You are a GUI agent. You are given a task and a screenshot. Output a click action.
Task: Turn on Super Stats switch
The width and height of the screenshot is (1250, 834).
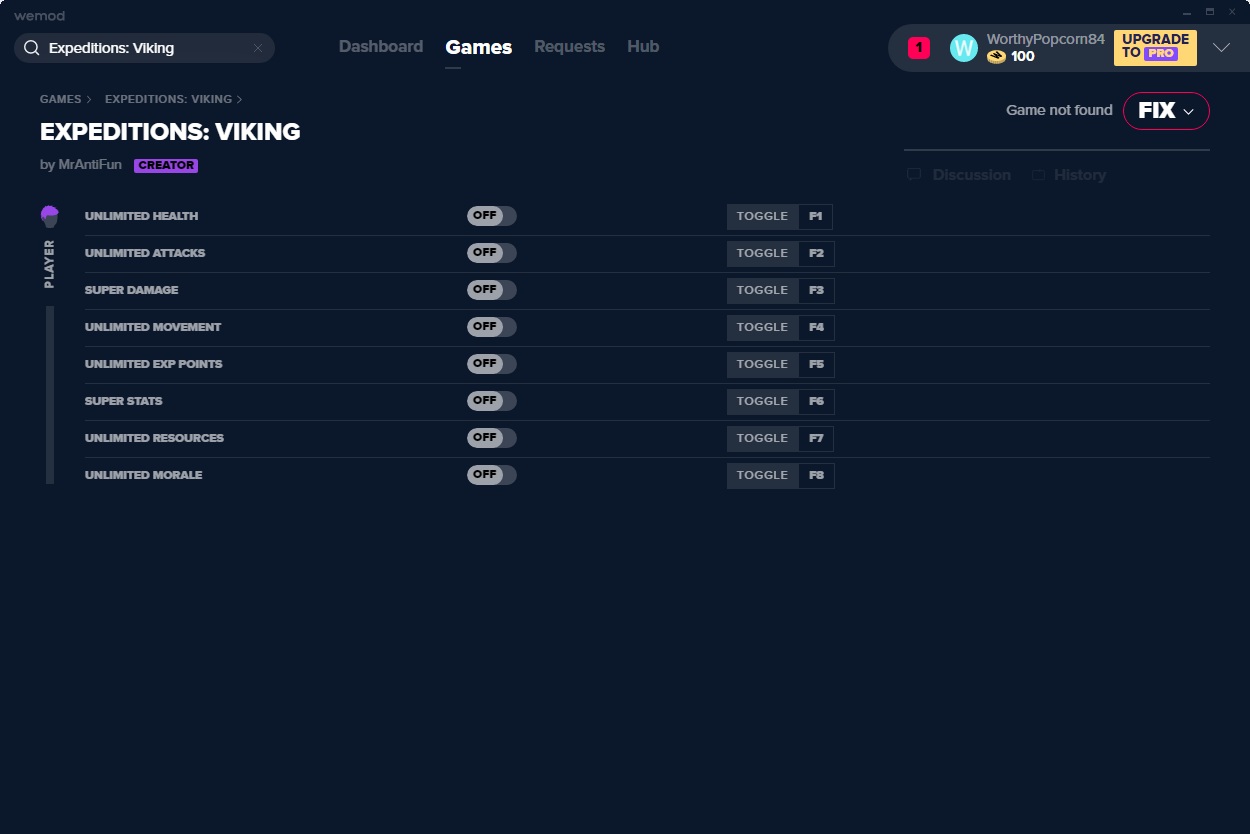coord(492,401)
